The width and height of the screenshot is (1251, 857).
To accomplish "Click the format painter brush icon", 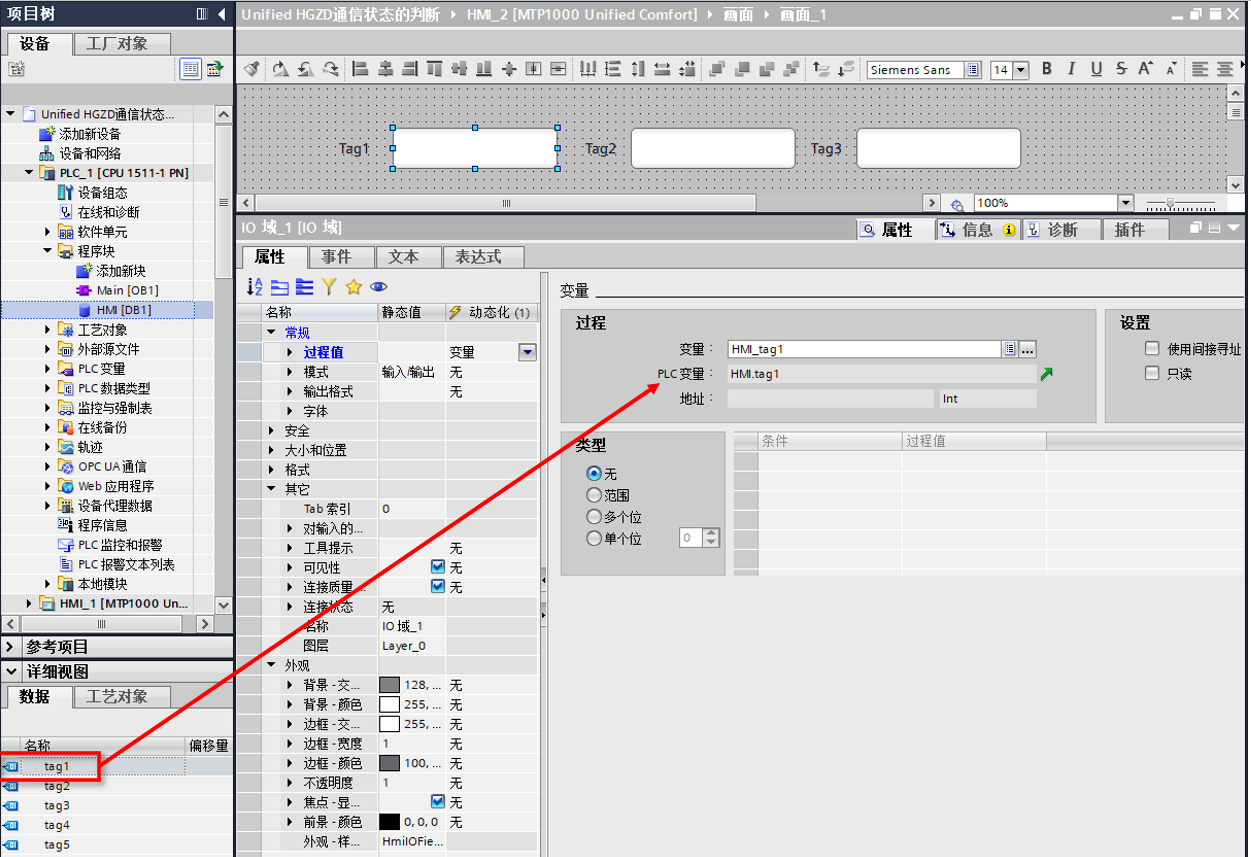I will (x=252, y=69).
